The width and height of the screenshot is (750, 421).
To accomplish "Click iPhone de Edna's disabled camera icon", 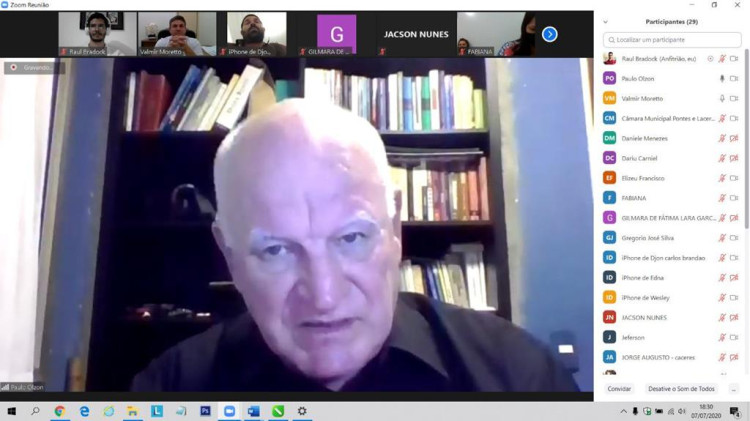I will click(734, 277).
